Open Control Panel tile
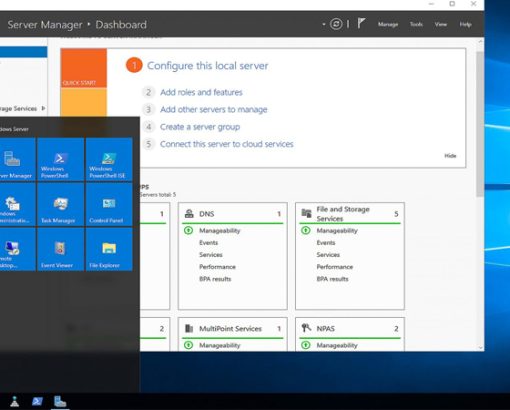 point(109,205)
